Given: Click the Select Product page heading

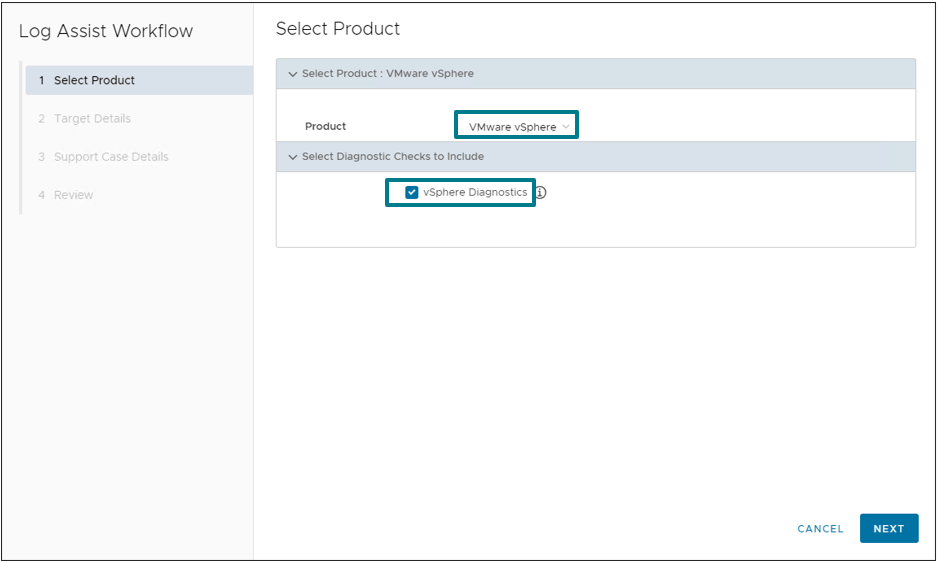Looking at the screenshot, I should (x=338, y=29).
